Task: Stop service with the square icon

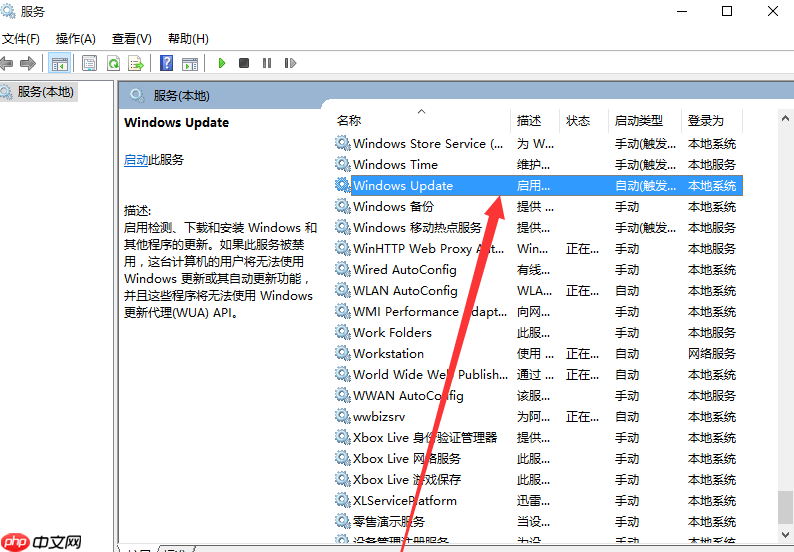Action: click(244, 63)
